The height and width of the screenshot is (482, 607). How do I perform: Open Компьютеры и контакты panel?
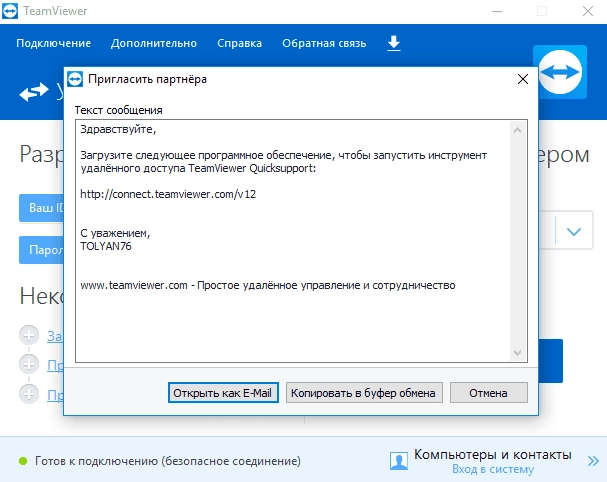click(492, 454)
